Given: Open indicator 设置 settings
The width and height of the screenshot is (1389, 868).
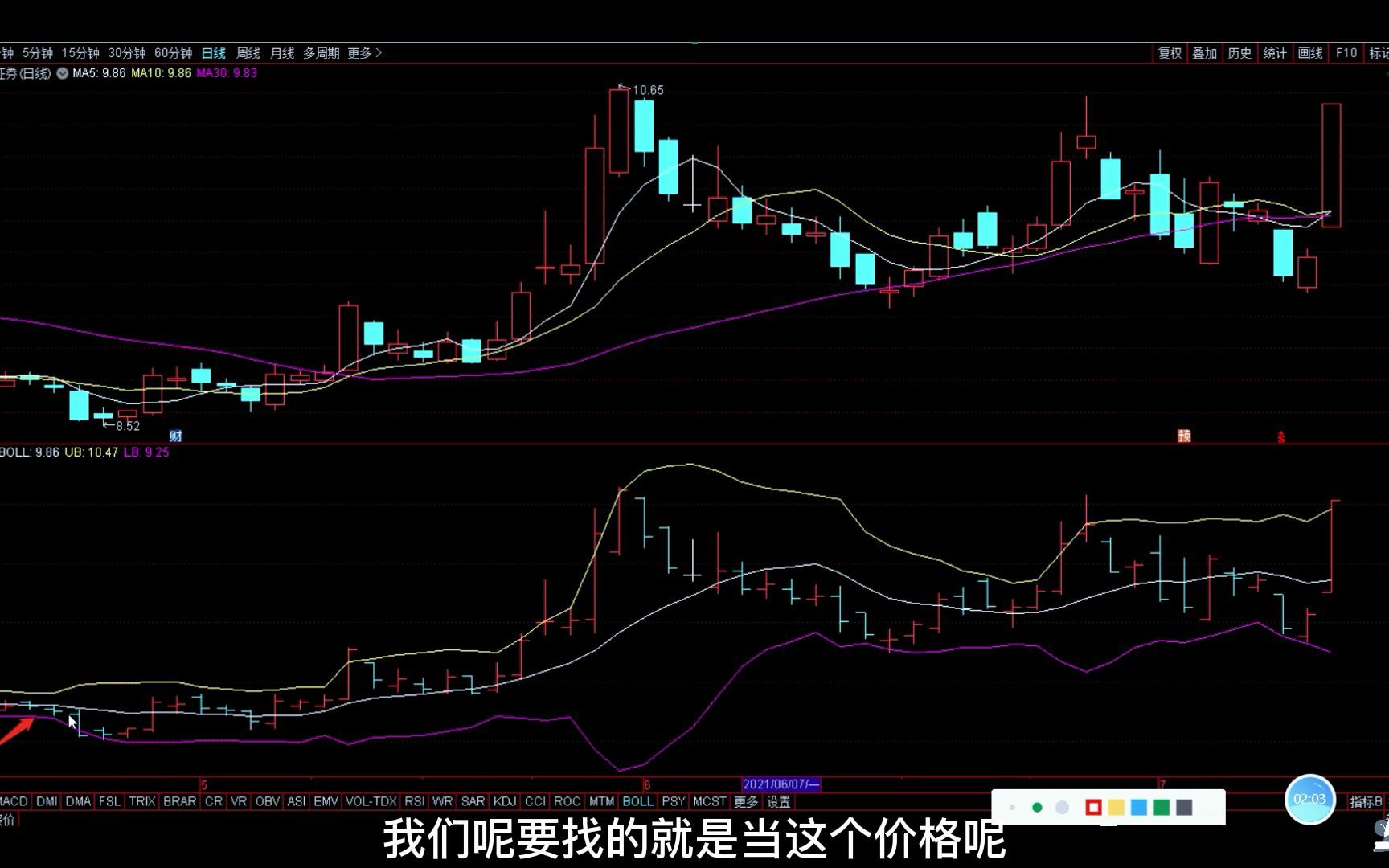Looking at the screenshot, I should pos(778,801).
